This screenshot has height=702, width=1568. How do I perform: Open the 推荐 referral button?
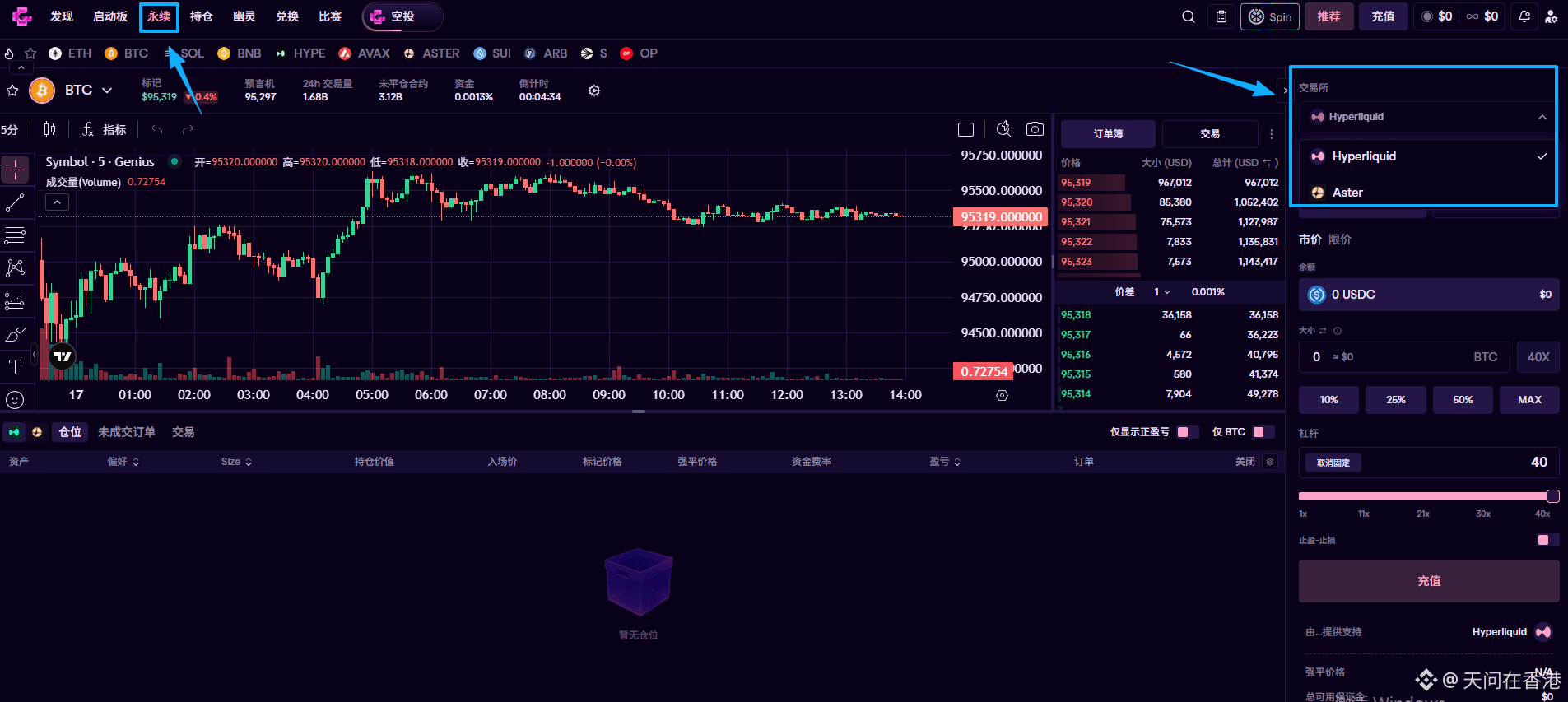pyautogui.click(x=1328, y=16)
